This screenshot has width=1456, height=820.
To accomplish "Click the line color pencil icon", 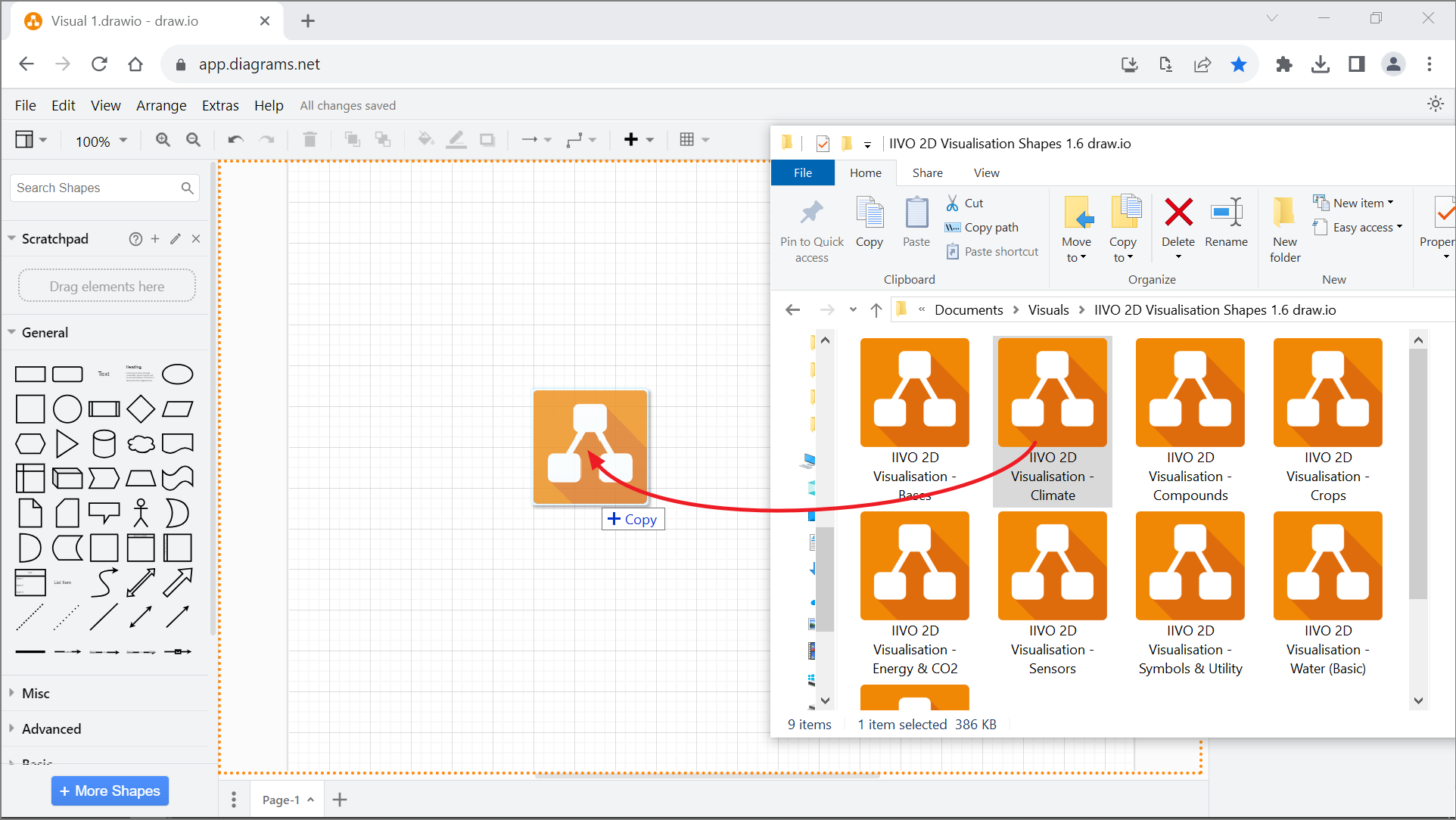I will 456,139.
